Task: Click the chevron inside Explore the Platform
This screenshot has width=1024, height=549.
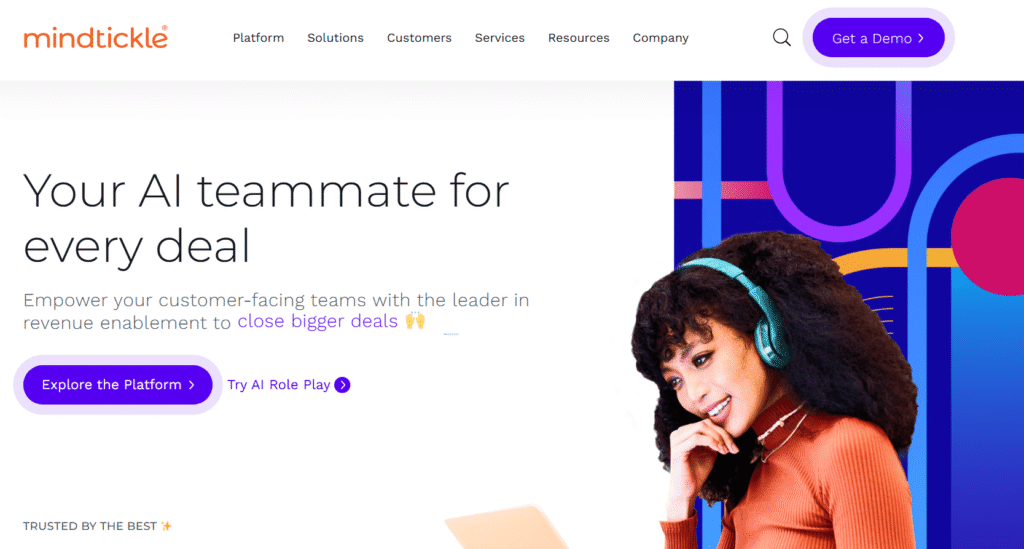Action: [191, 385]
